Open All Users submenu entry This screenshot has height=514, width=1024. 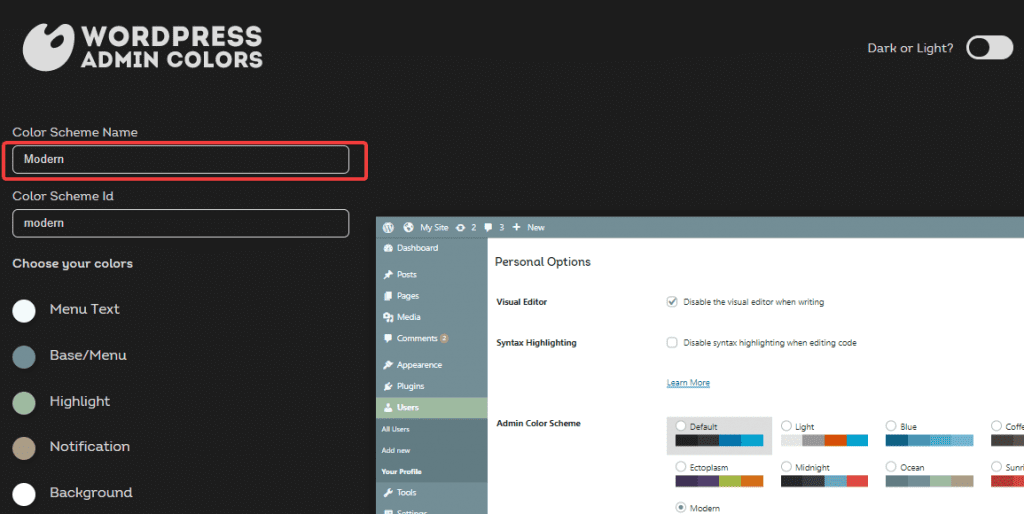tap(396, 429)
